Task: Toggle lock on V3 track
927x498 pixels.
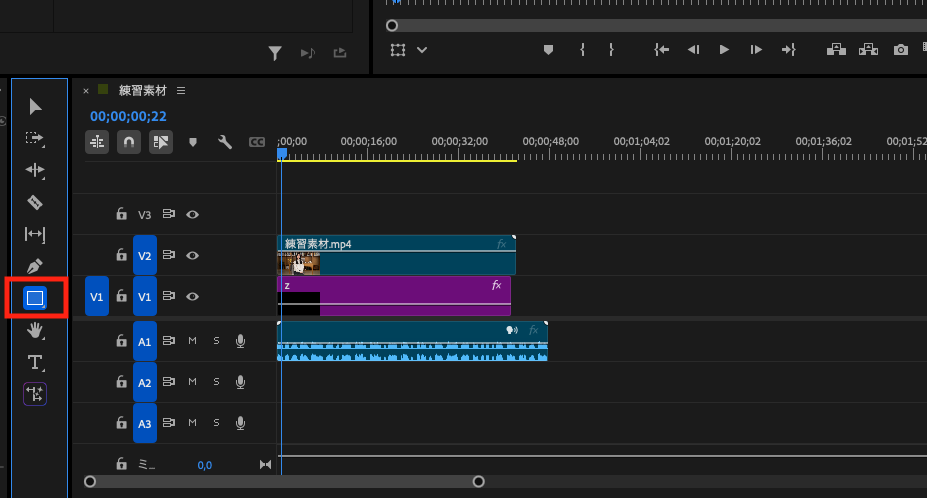Action: 121,214
